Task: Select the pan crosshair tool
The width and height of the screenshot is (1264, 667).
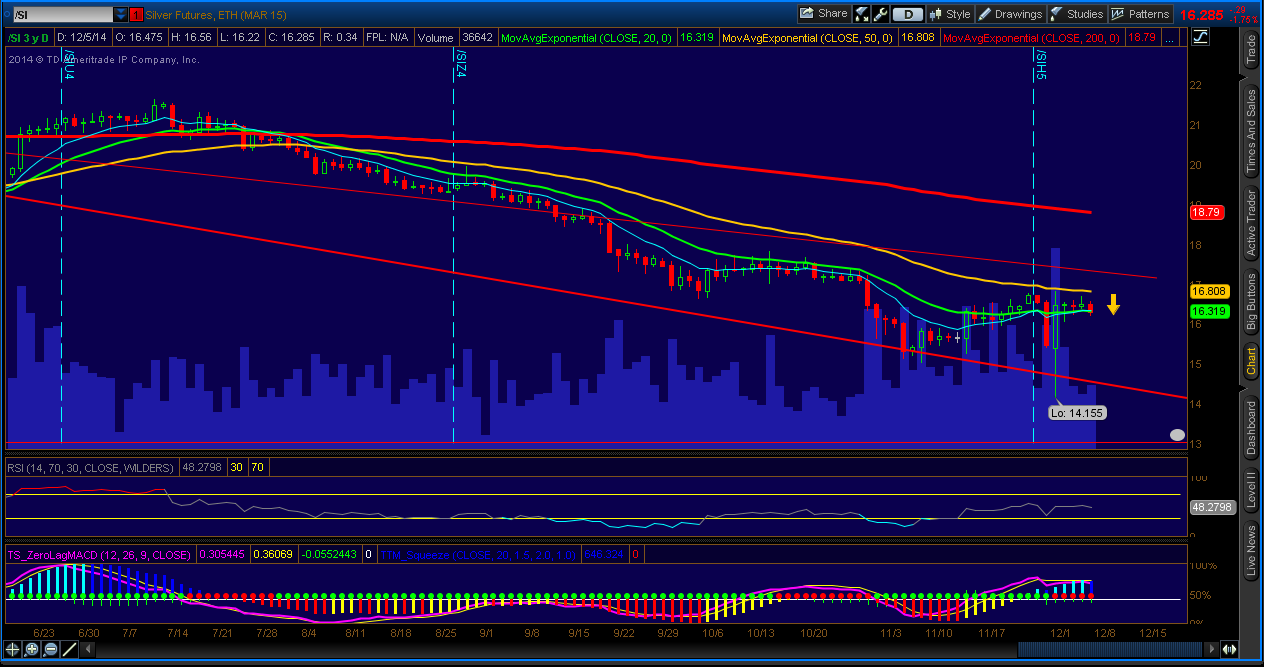Action: tap(13, 649)
